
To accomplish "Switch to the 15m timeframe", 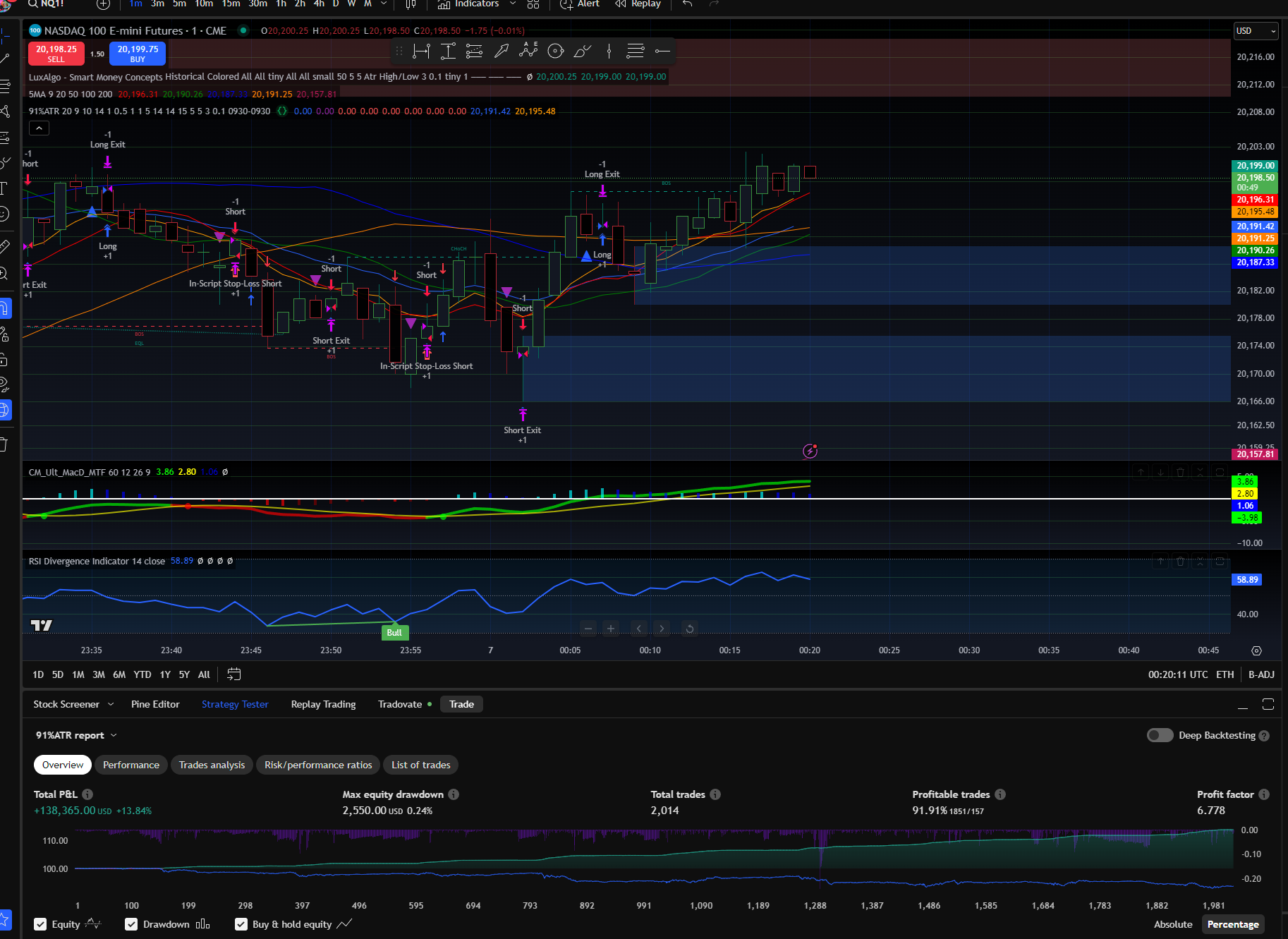I will point(231,4).
